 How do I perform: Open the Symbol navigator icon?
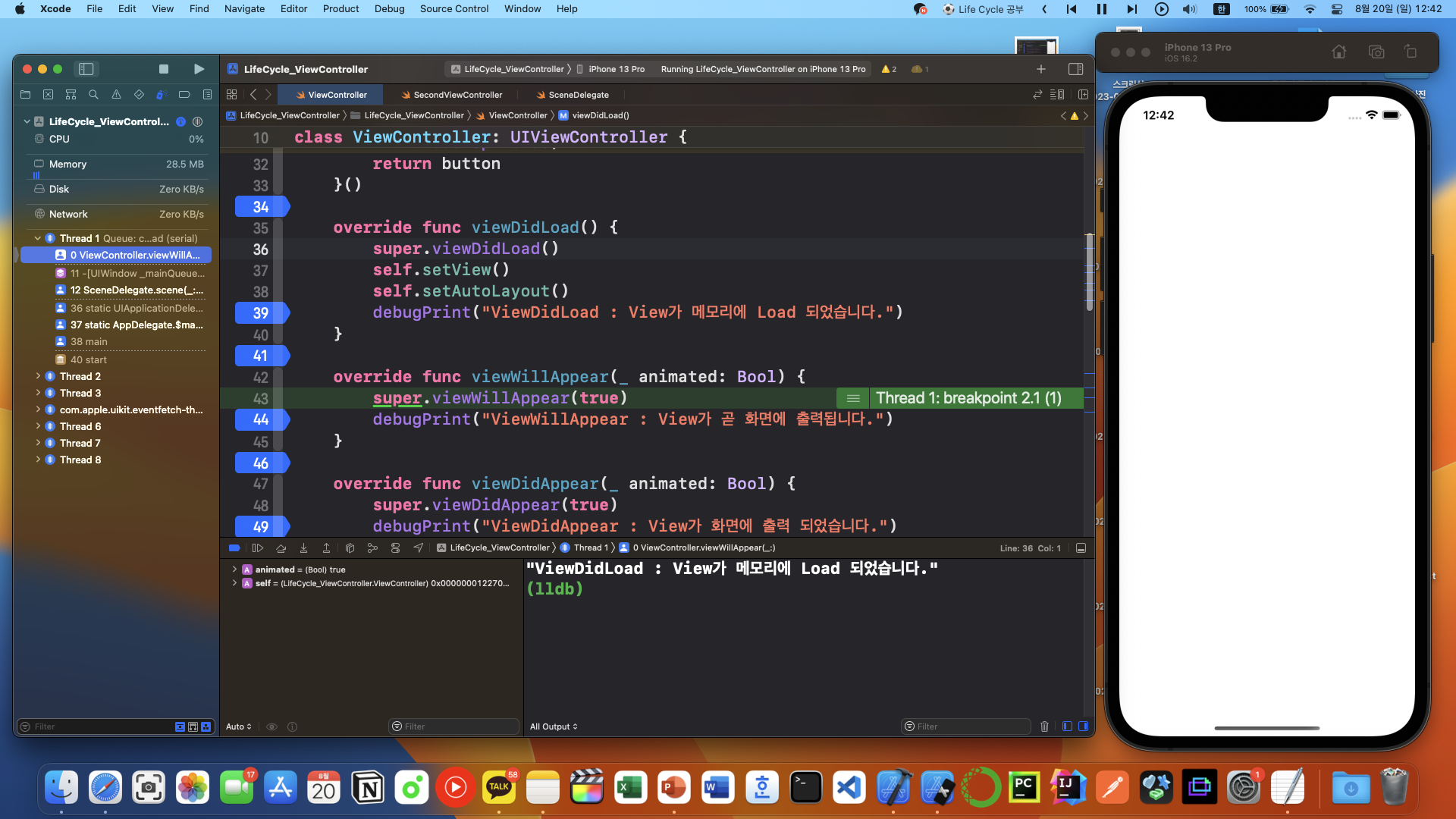click(x=71, y=95)
